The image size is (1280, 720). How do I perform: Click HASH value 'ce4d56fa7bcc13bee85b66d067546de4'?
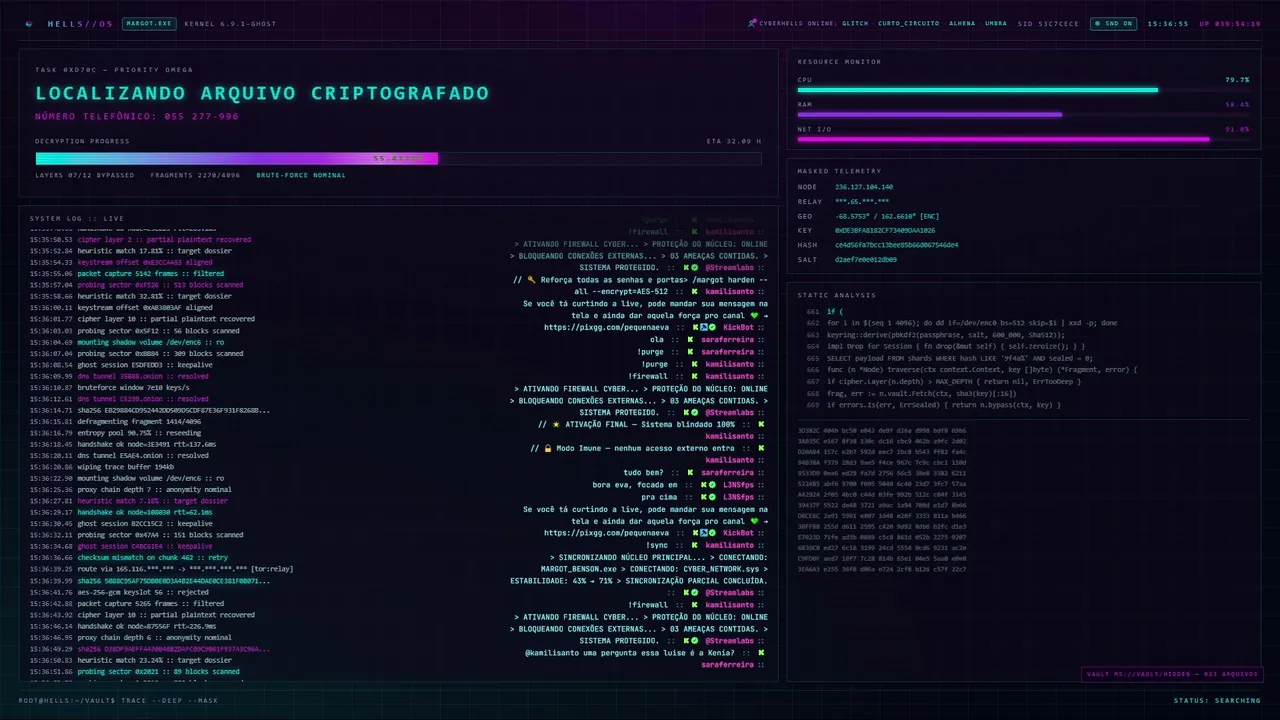896,244
